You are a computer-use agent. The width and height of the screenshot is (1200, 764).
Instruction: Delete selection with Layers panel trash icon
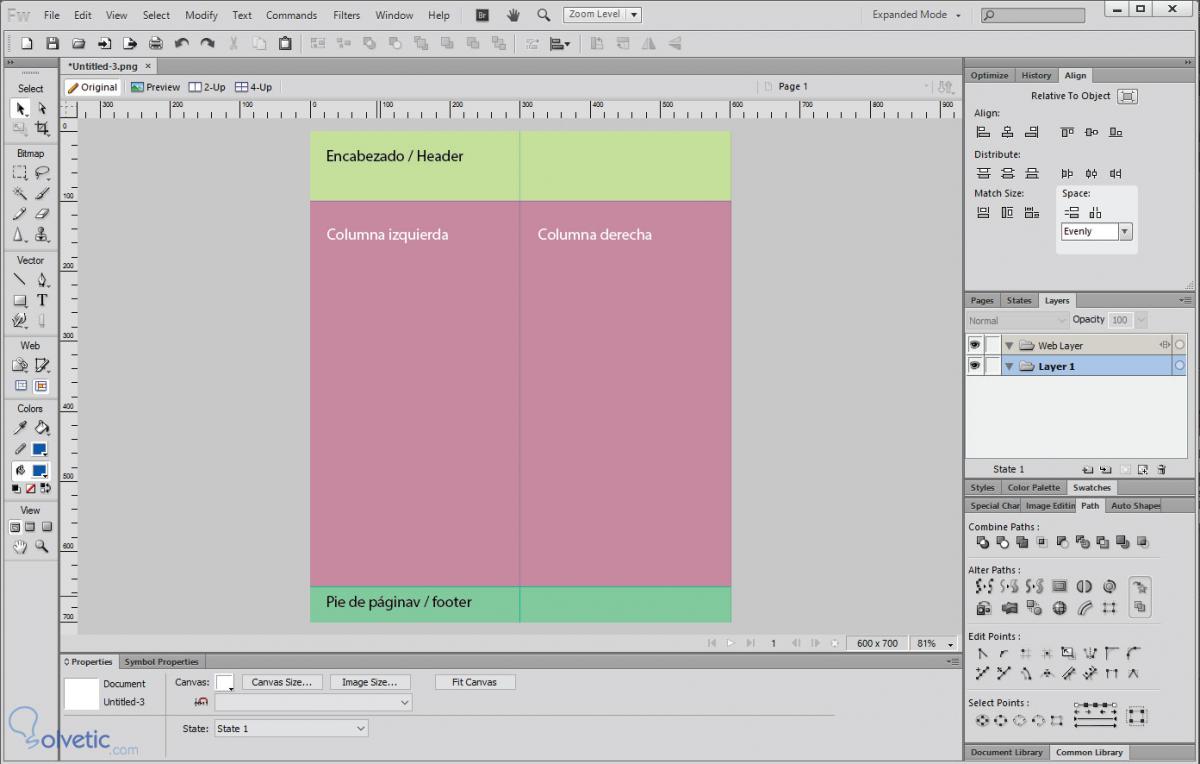(x=1161, y=469)
